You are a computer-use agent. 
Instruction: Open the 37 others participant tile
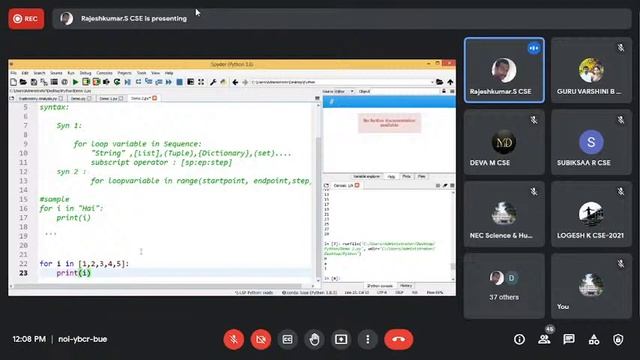pyautogui.click(x=504, y=286)
